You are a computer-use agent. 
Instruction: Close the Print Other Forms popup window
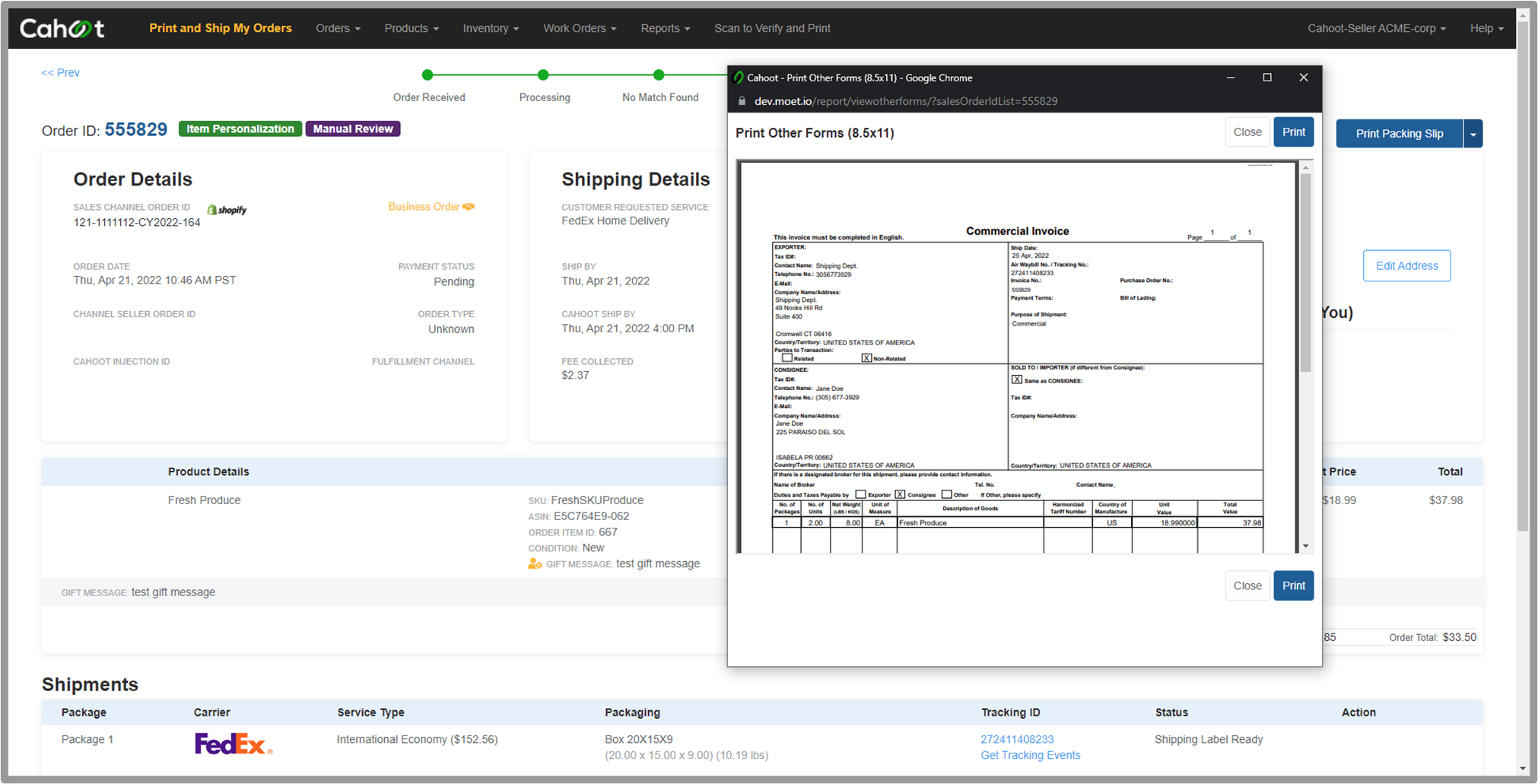tap(1304, 78)
